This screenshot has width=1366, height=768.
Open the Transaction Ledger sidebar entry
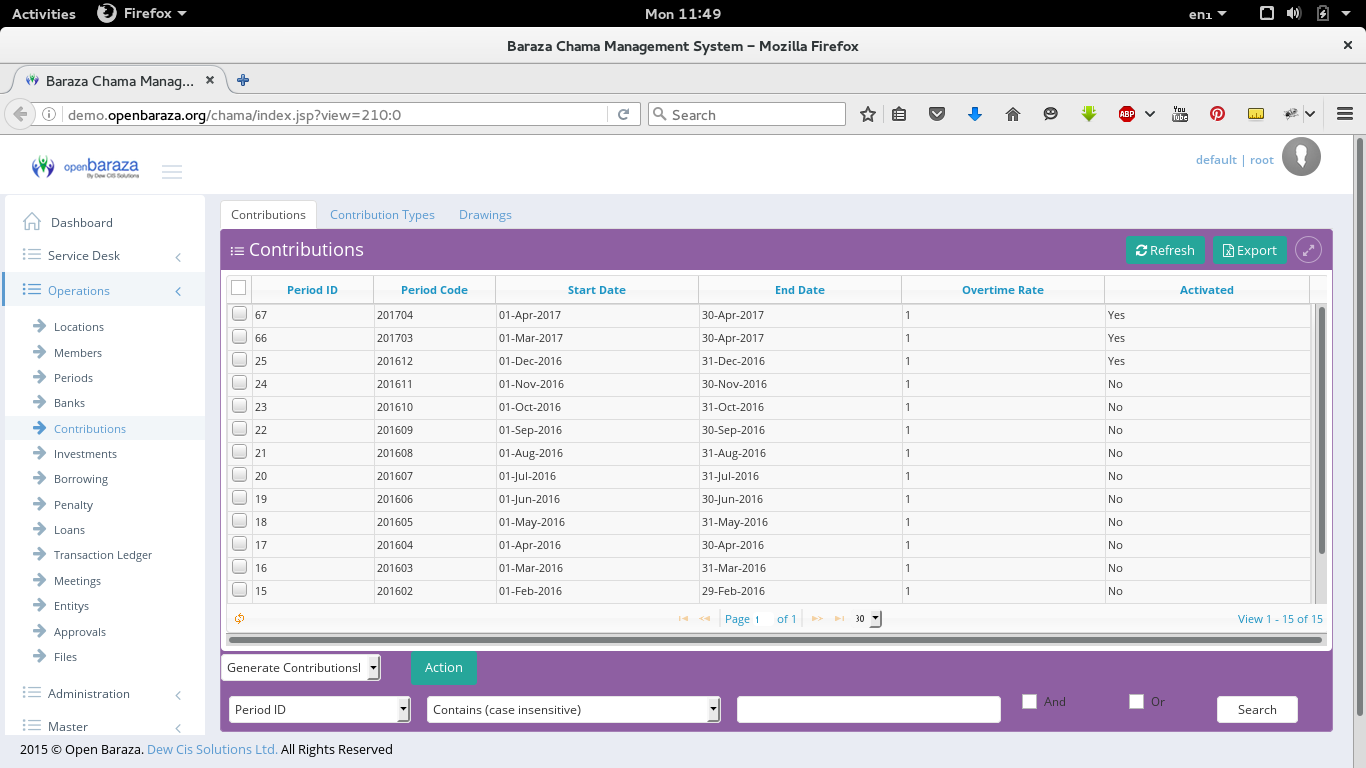click(x=101, y=554)
